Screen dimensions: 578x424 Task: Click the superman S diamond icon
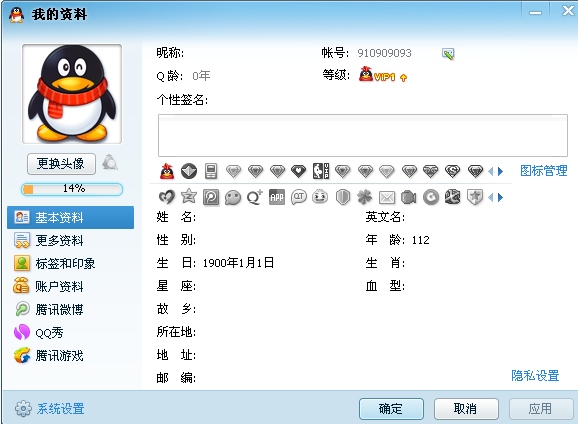(453, 171)
